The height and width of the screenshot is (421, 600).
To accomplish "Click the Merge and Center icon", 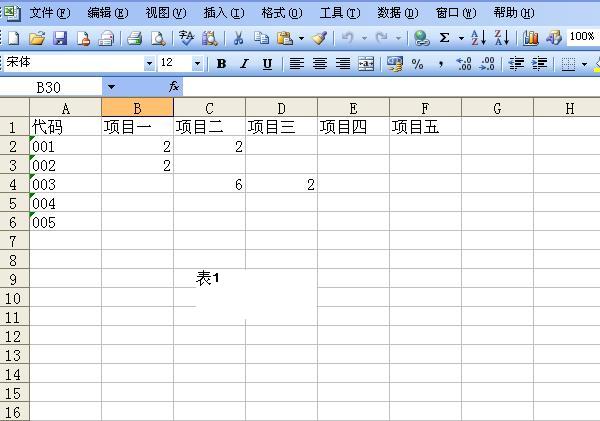I will (x=366, y=64).
